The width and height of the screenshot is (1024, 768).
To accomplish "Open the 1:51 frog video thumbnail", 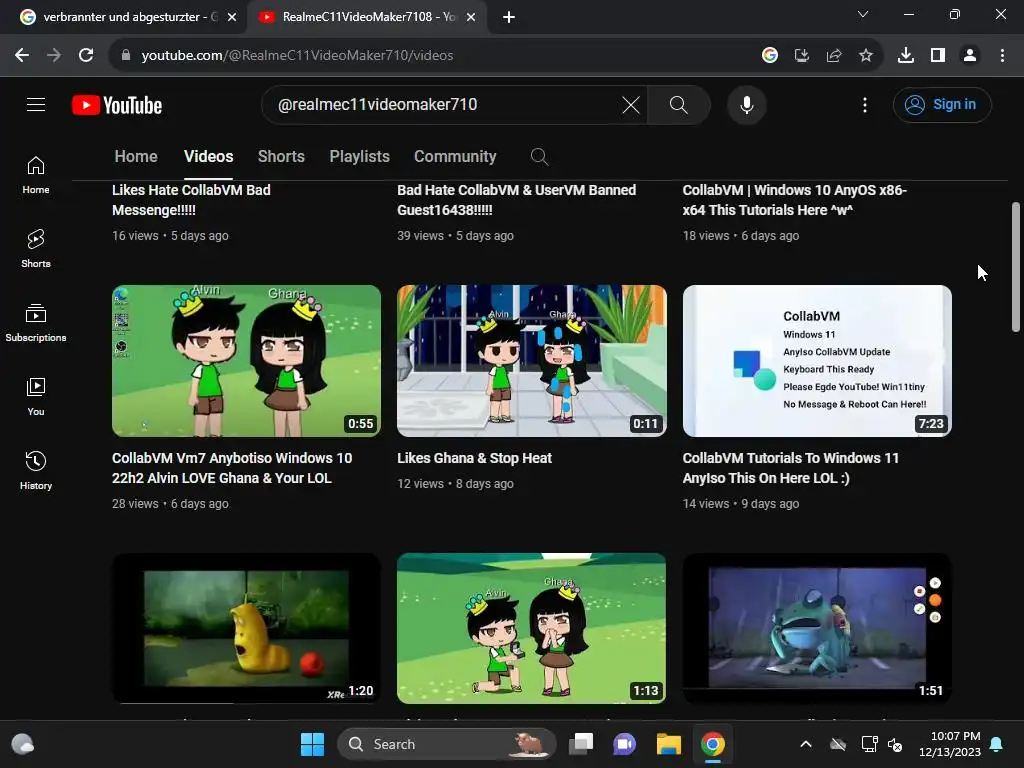I will tap(817, 628).
